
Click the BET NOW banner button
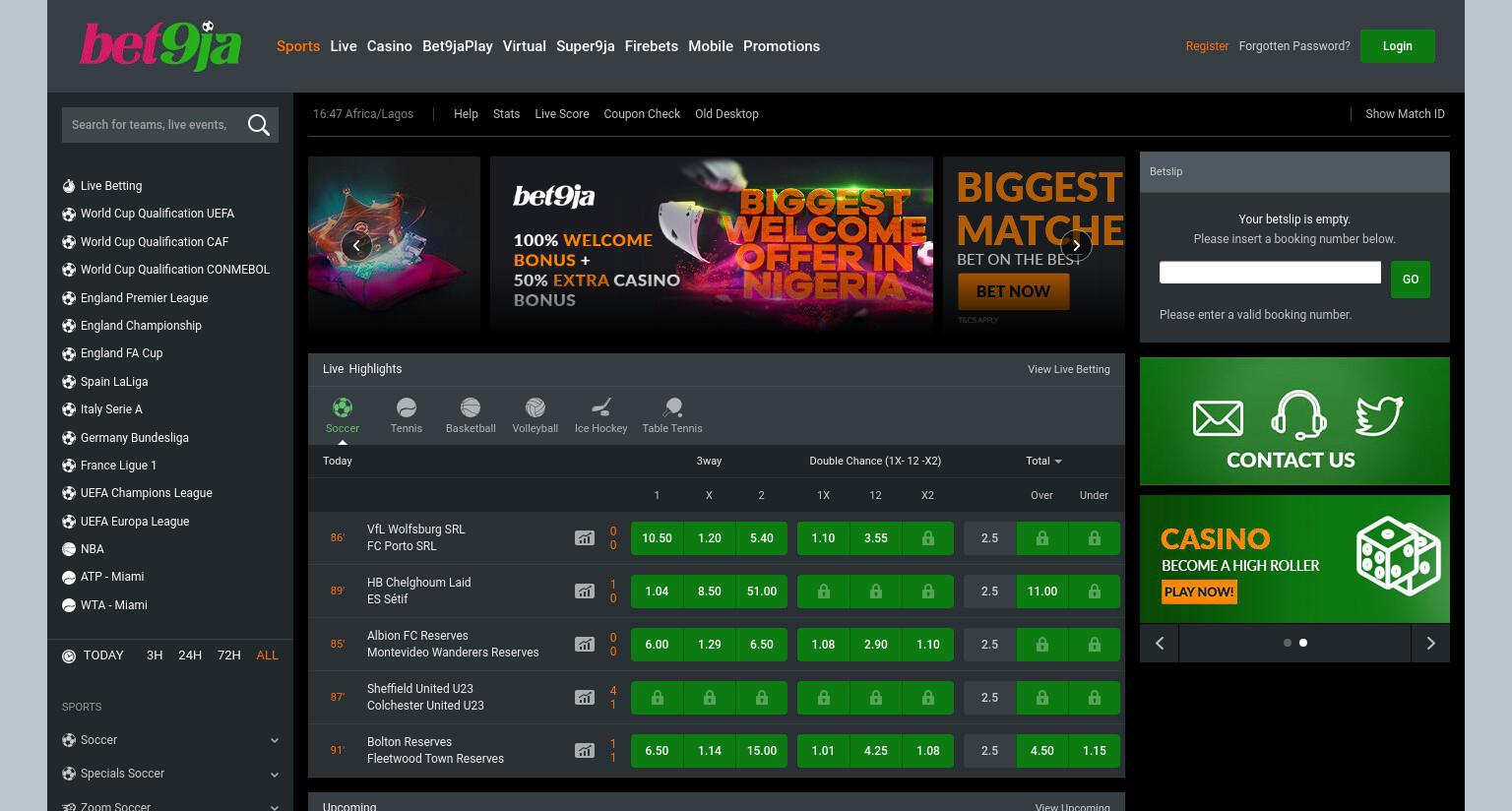coord(1013,291)
